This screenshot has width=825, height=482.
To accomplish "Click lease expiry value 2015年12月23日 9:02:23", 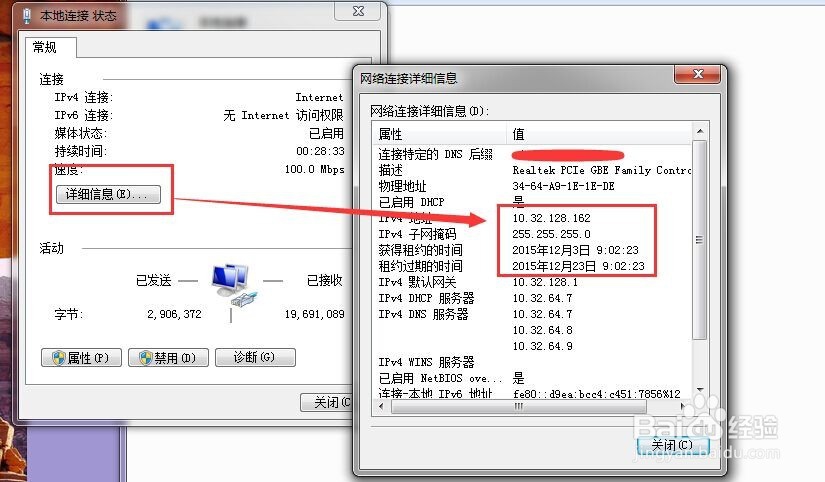I will [x=578, y=266].
